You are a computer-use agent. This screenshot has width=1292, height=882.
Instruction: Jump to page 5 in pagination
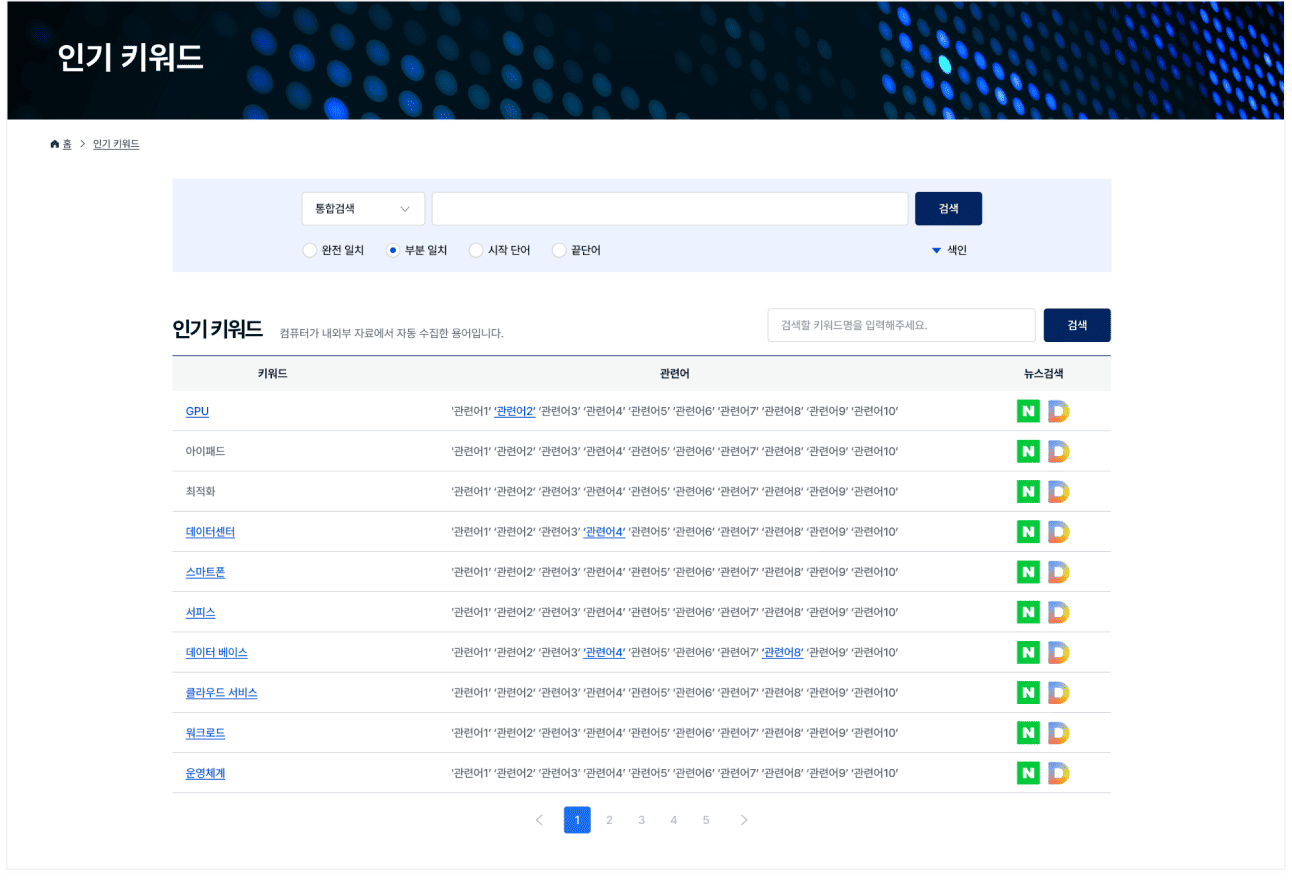pos(706,820)
